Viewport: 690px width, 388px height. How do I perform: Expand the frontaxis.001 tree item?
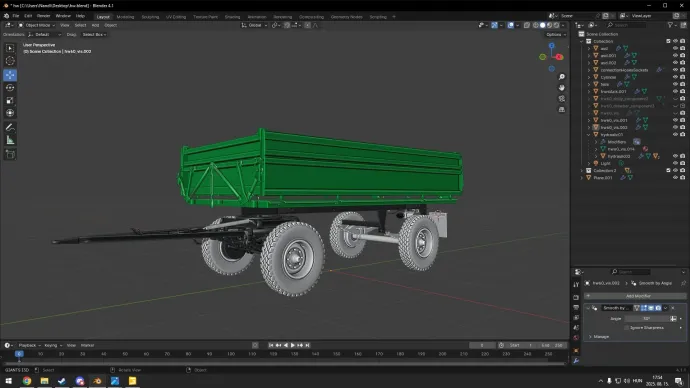click(x=589, y=92)
